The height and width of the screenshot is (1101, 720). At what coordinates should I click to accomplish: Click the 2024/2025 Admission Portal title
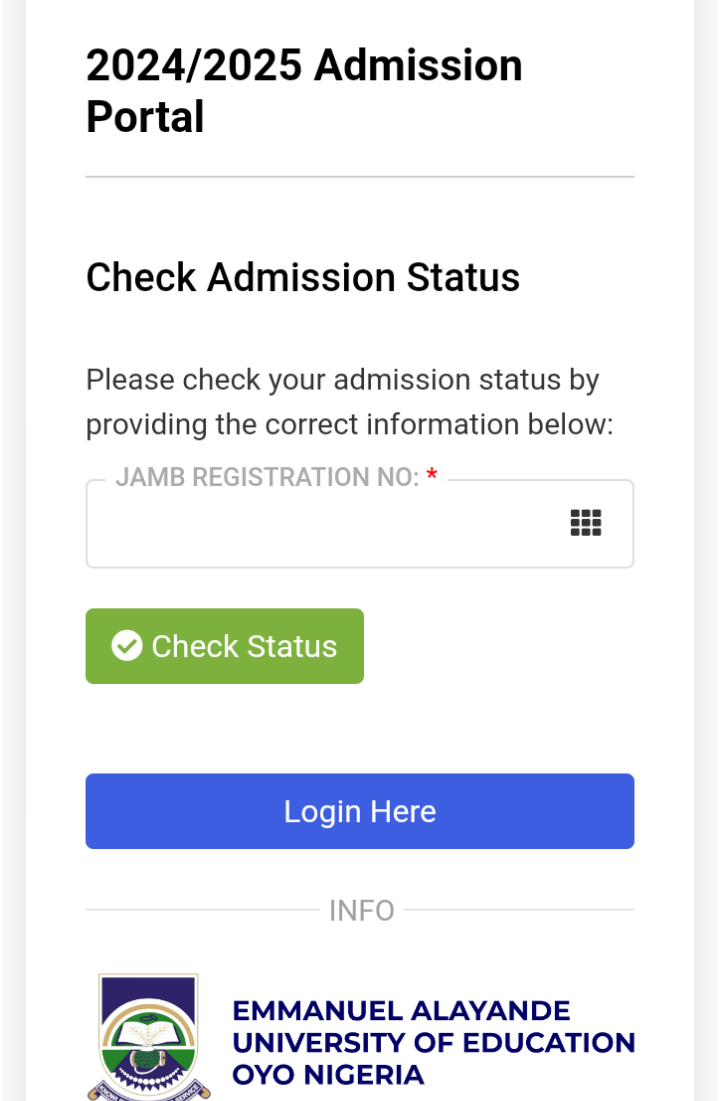[x=304, y=91]
